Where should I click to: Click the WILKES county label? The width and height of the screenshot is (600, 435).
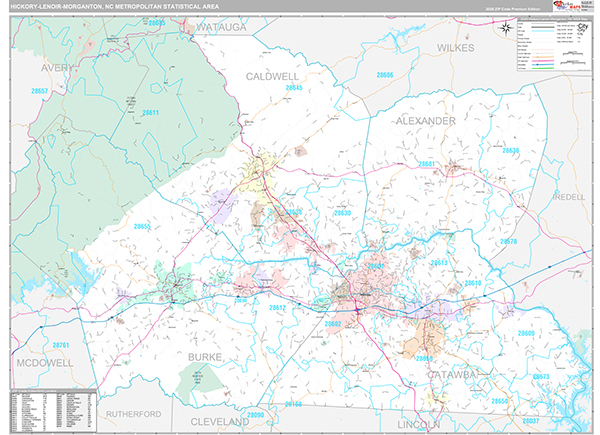point(461,48)
